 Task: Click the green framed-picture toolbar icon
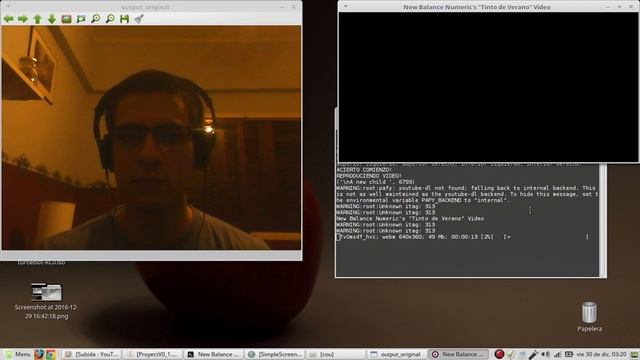(x=81, y=19)
